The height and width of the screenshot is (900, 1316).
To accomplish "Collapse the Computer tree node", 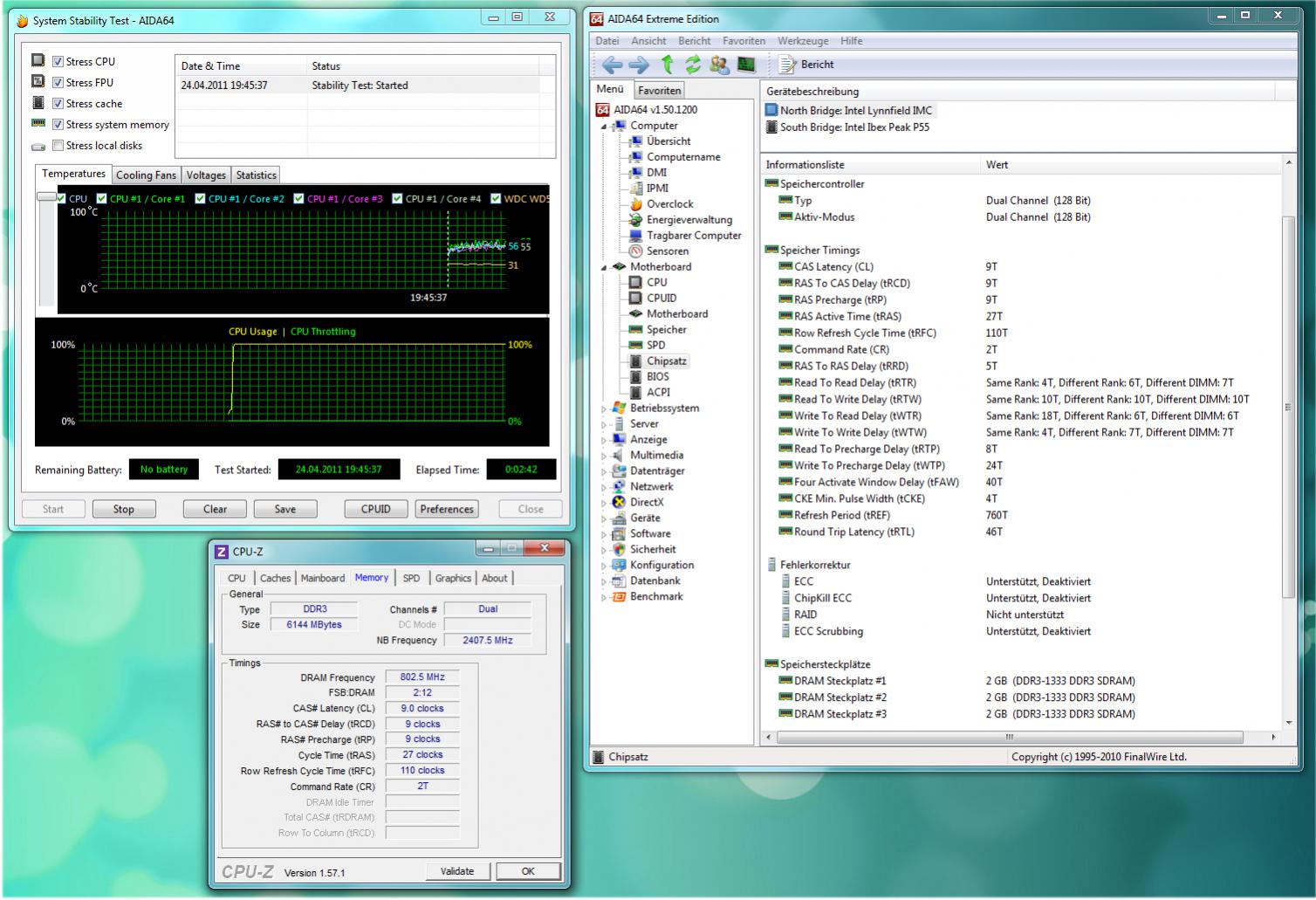I will tap(603, 127).
